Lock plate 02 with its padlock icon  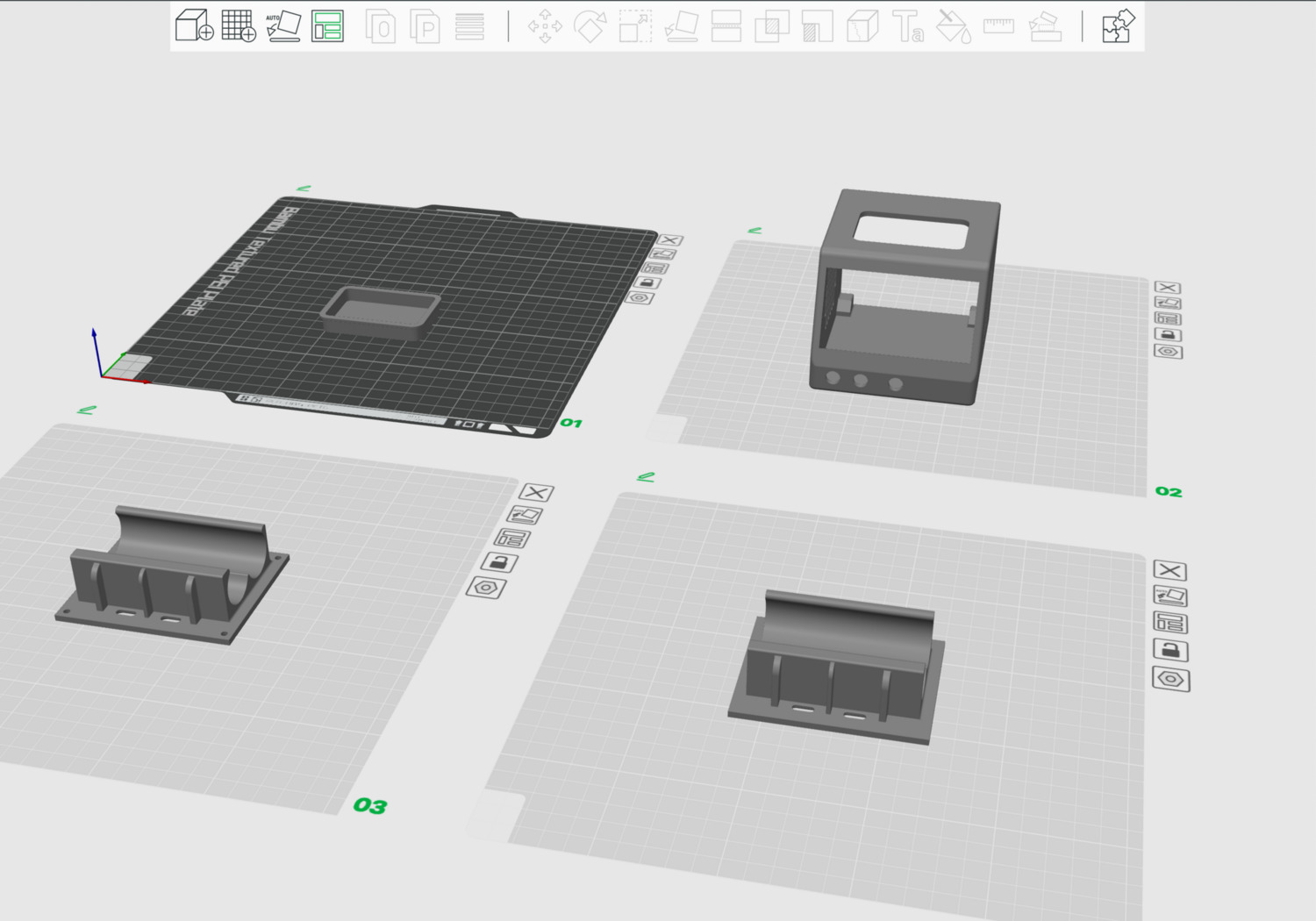[x=1168, y=335]
